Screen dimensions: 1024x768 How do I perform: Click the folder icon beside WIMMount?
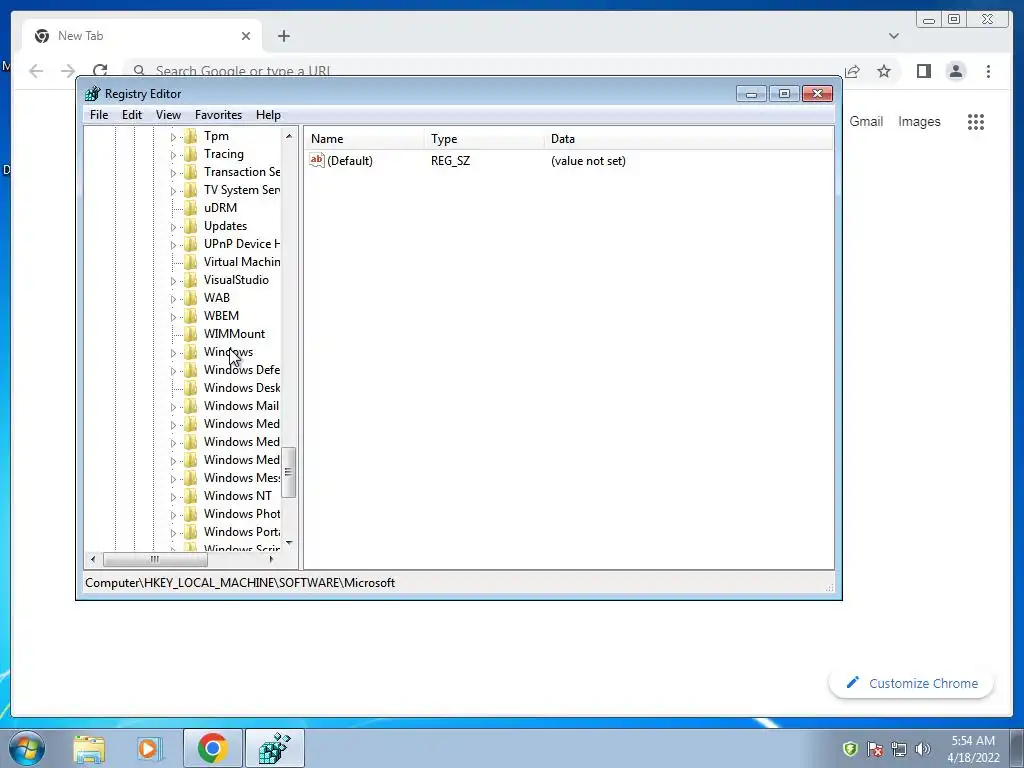point(191,334)
